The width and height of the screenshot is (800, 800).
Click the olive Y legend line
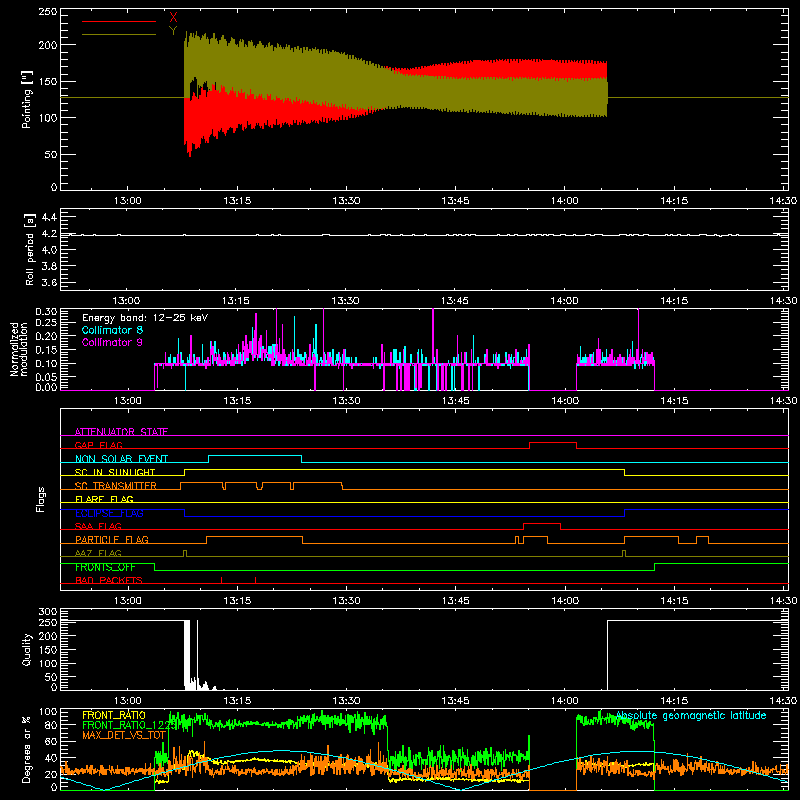coord(119,35)
